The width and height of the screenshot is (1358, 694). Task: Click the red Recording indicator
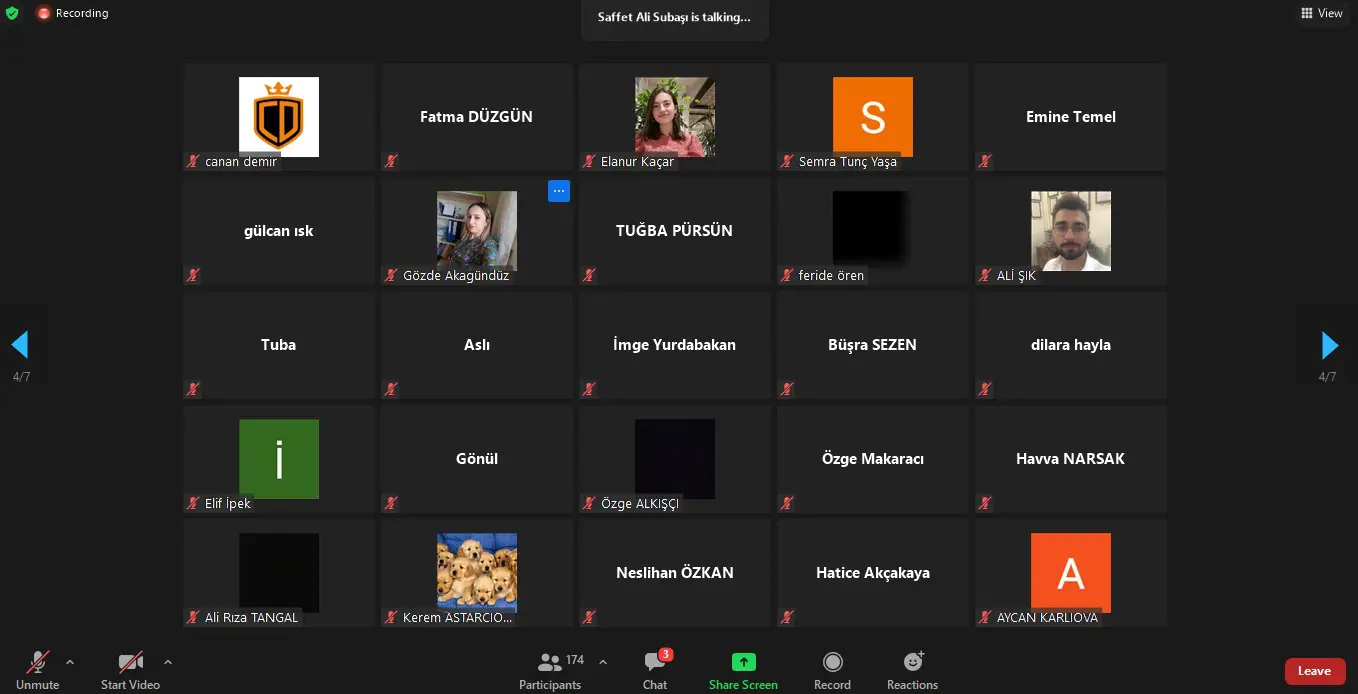pos(72,13)
